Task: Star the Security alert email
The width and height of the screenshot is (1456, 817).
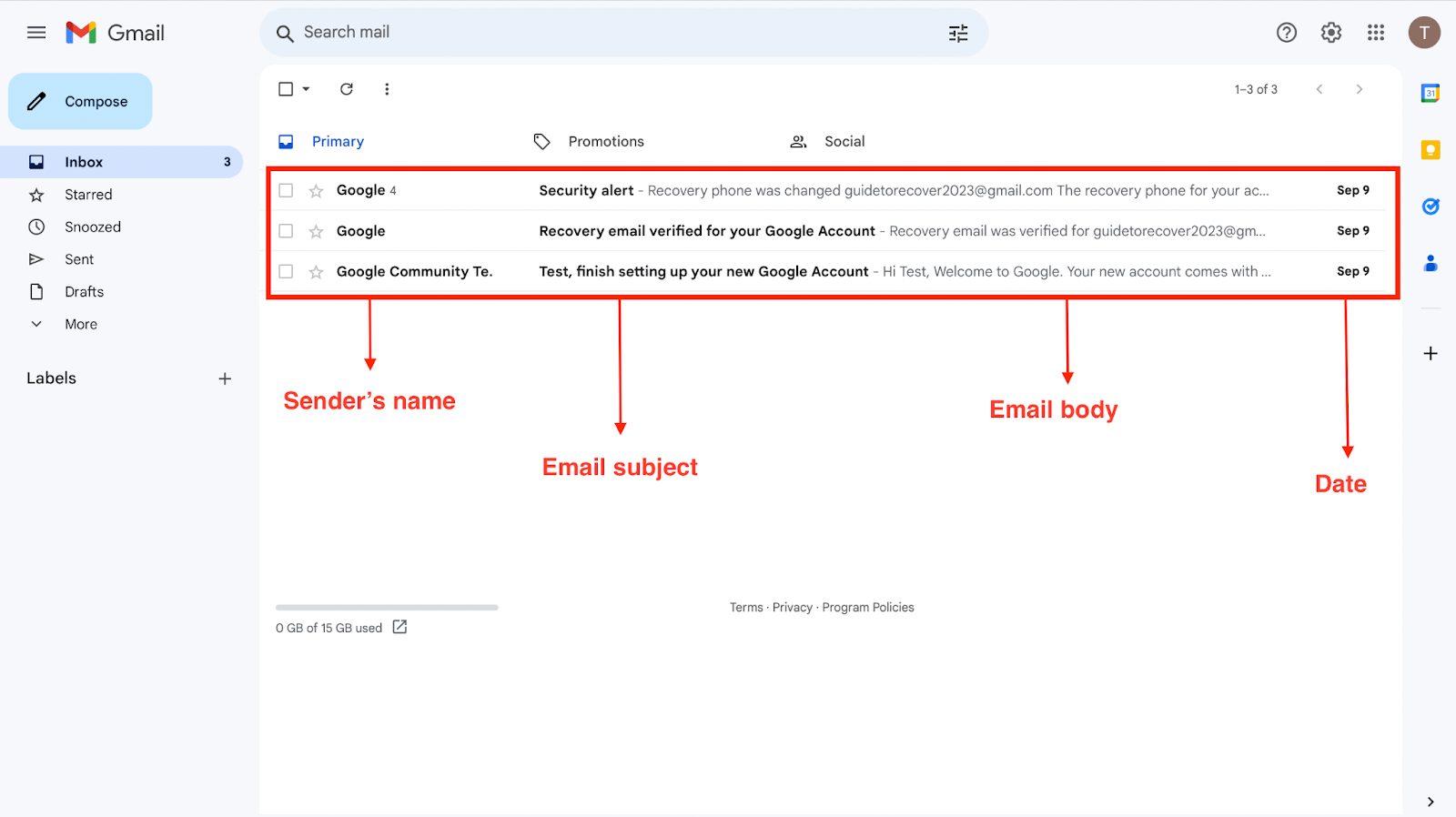Action: click(x=316, y=191)
